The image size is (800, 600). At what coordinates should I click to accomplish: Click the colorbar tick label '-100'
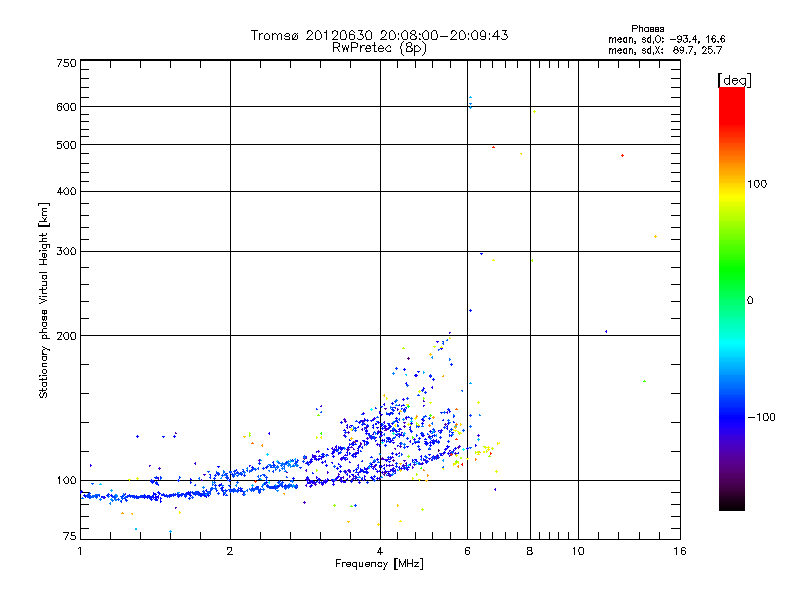[761, 417]
